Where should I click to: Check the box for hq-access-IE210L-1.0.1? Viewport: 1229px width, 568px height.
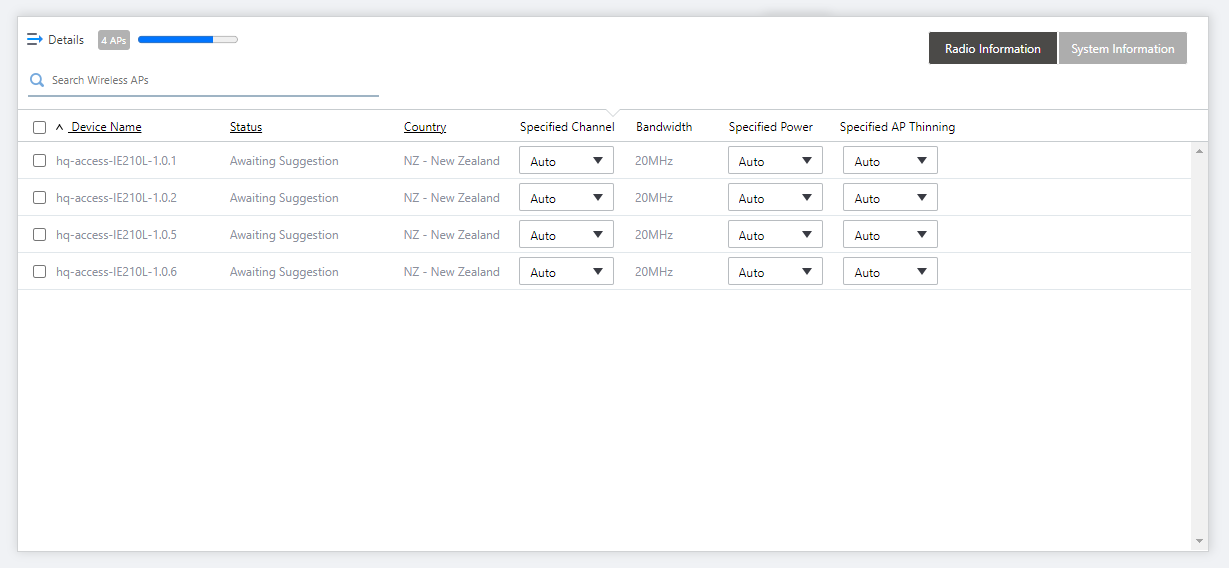pyautogui.click(x=39, y=160)
